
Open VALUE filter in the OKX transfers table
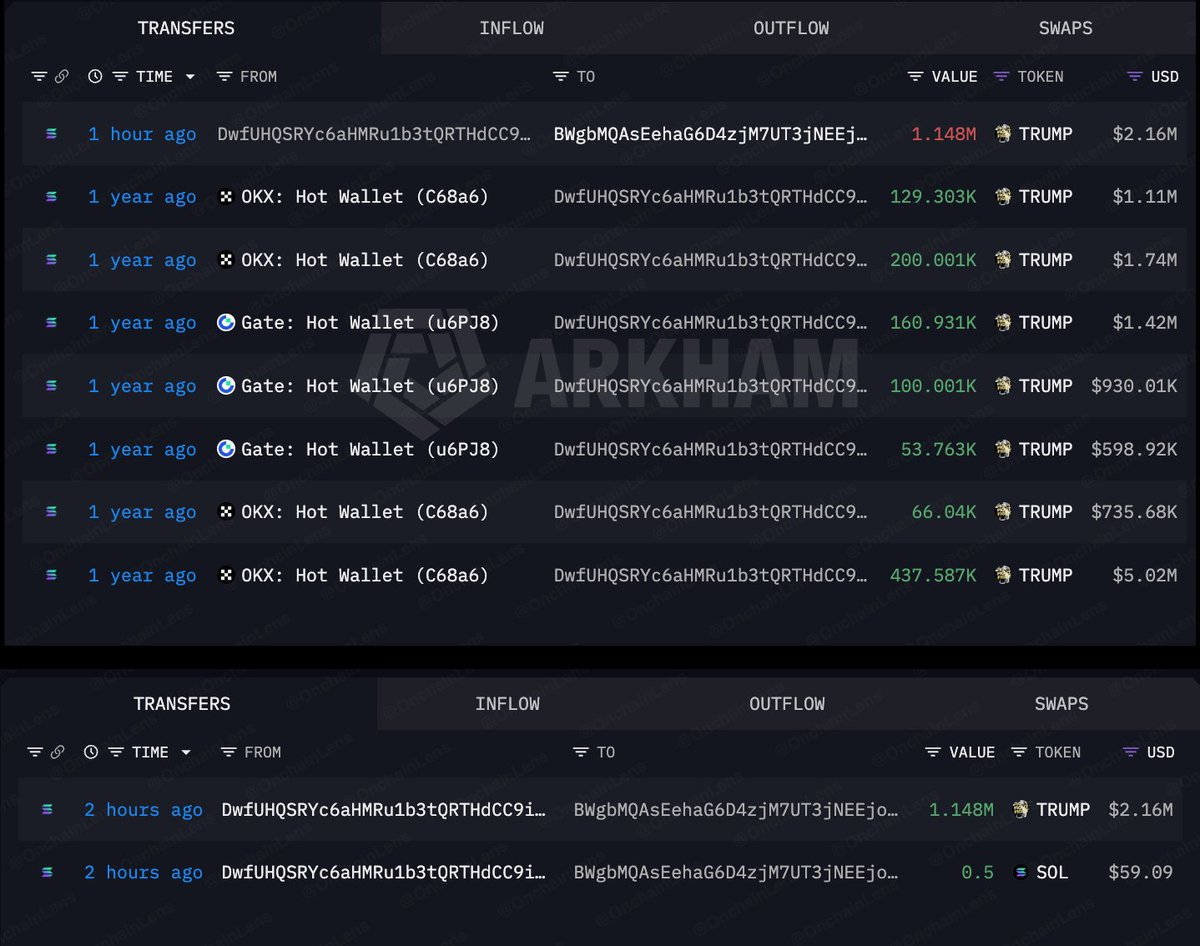(915, 77)
